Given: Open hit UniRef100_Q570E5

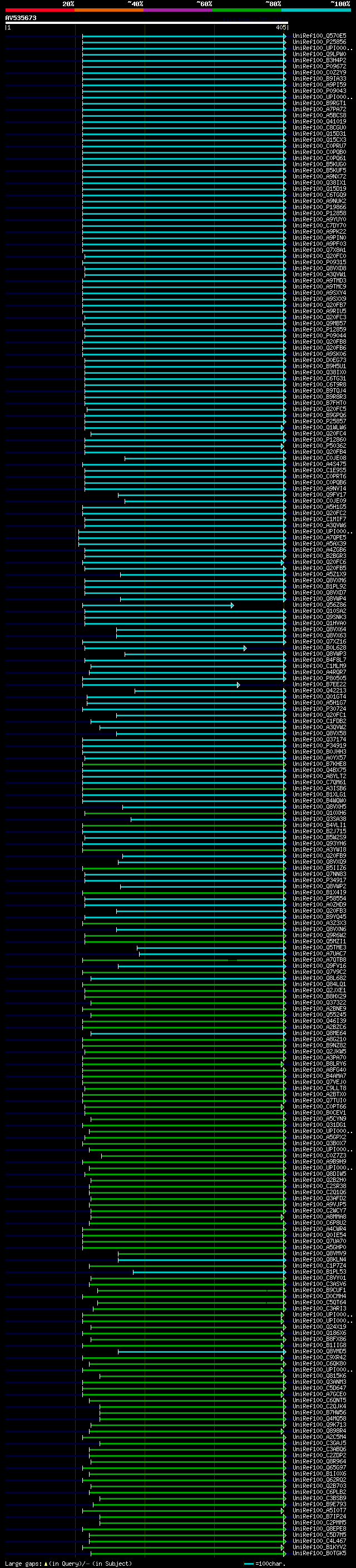Looking at the screenshot, I should (x=319, y=36).
